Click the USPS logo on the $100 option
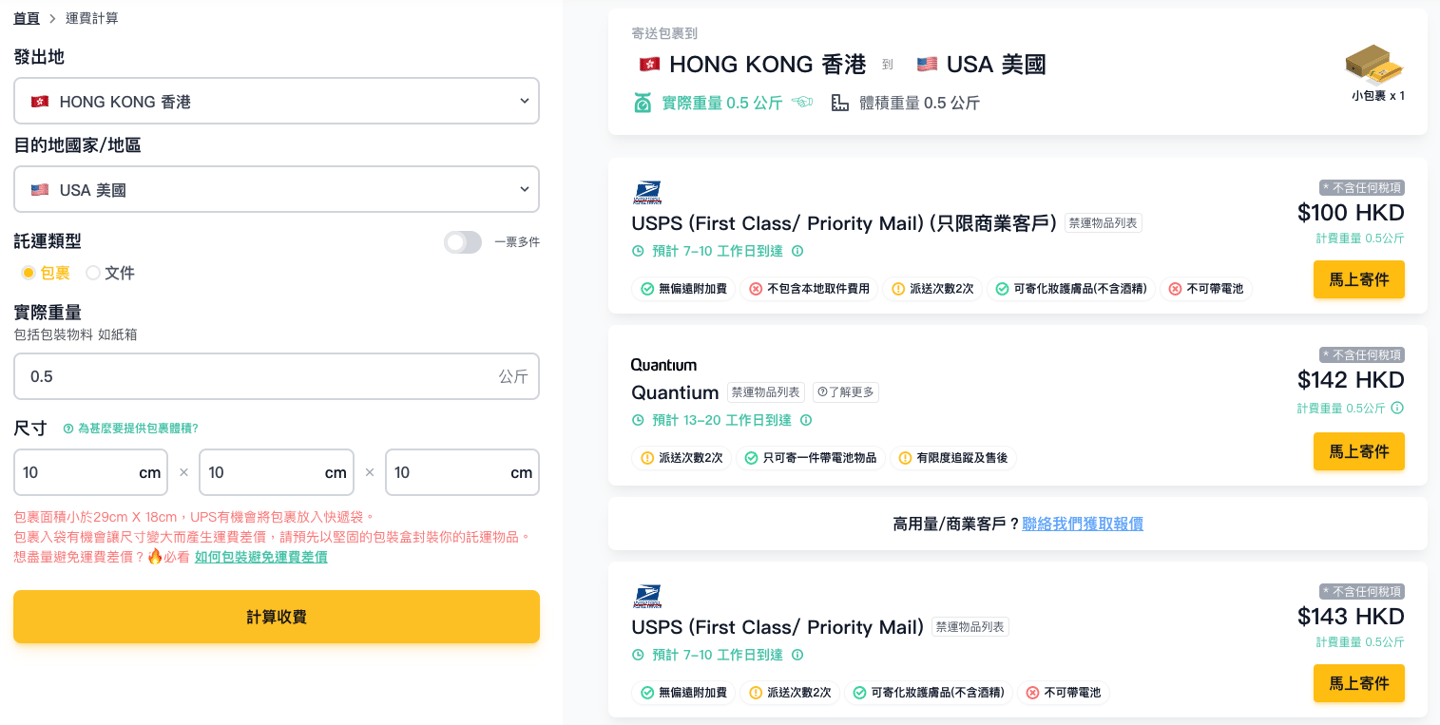Viewport: 1440px width, 725px height. click(647, 193)
